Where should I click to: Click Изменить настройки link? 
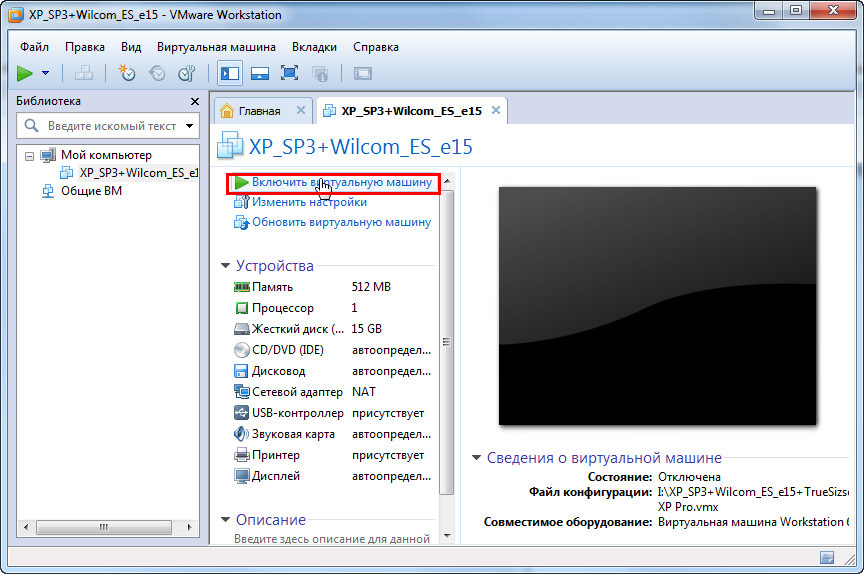[309, 202]
